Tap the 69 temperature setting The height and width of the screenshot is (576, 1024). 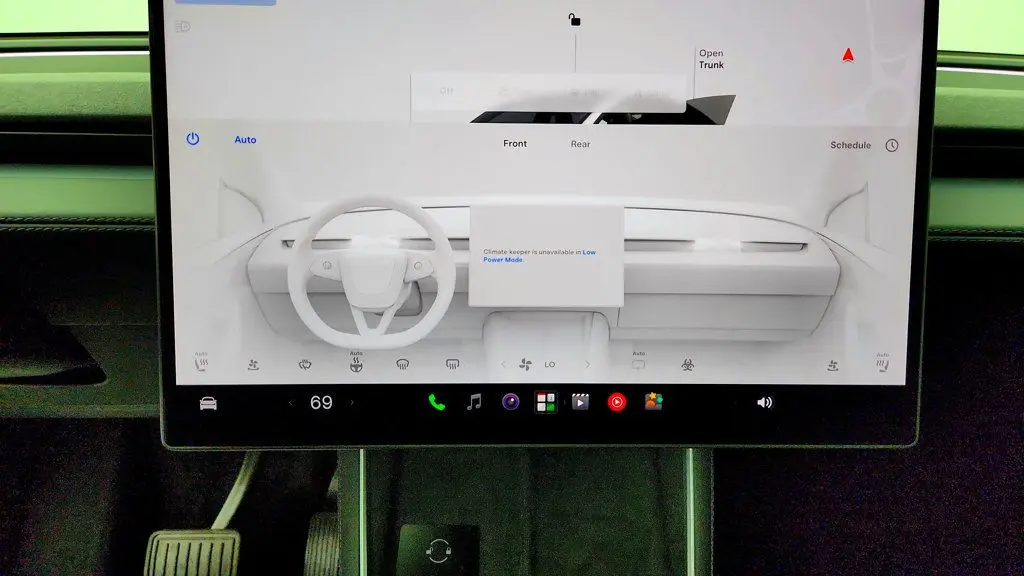[x=321, y=403]
